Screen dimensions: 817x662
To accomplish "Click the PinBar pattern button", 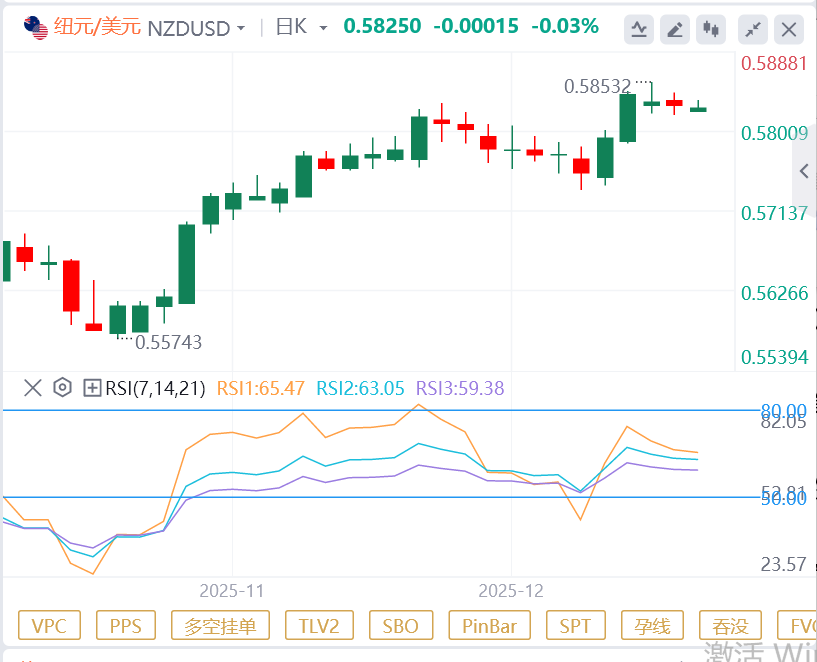I will coord(489,626).
